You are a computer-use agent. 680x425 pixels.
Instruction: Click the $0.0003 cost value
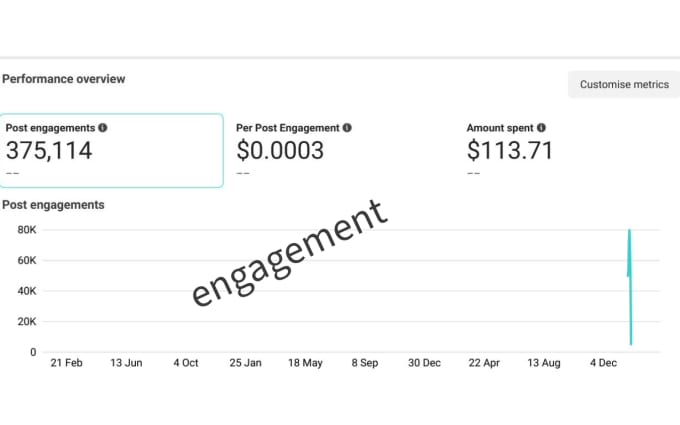[x=280, y=150]
